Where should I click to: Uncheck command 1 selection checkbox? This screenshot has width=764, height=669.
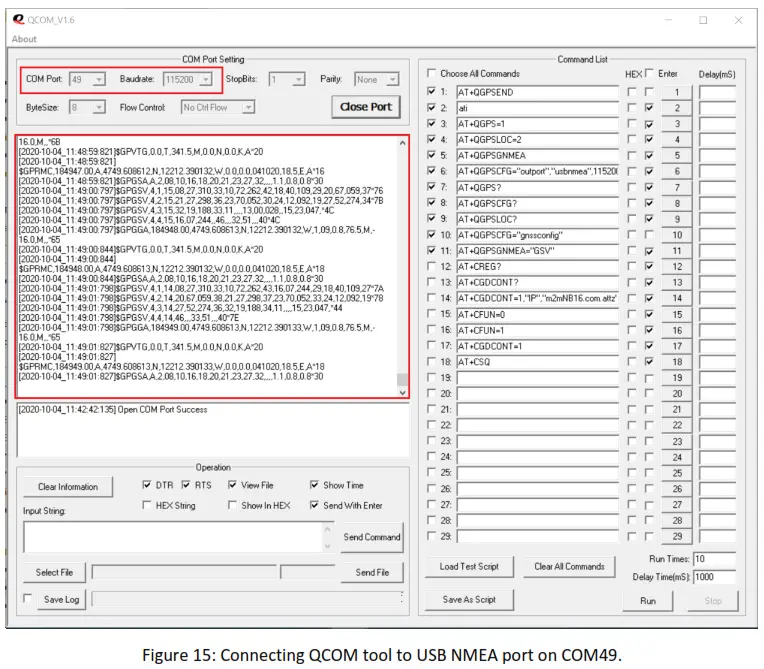pyautogui.click(x=431, y=91)
